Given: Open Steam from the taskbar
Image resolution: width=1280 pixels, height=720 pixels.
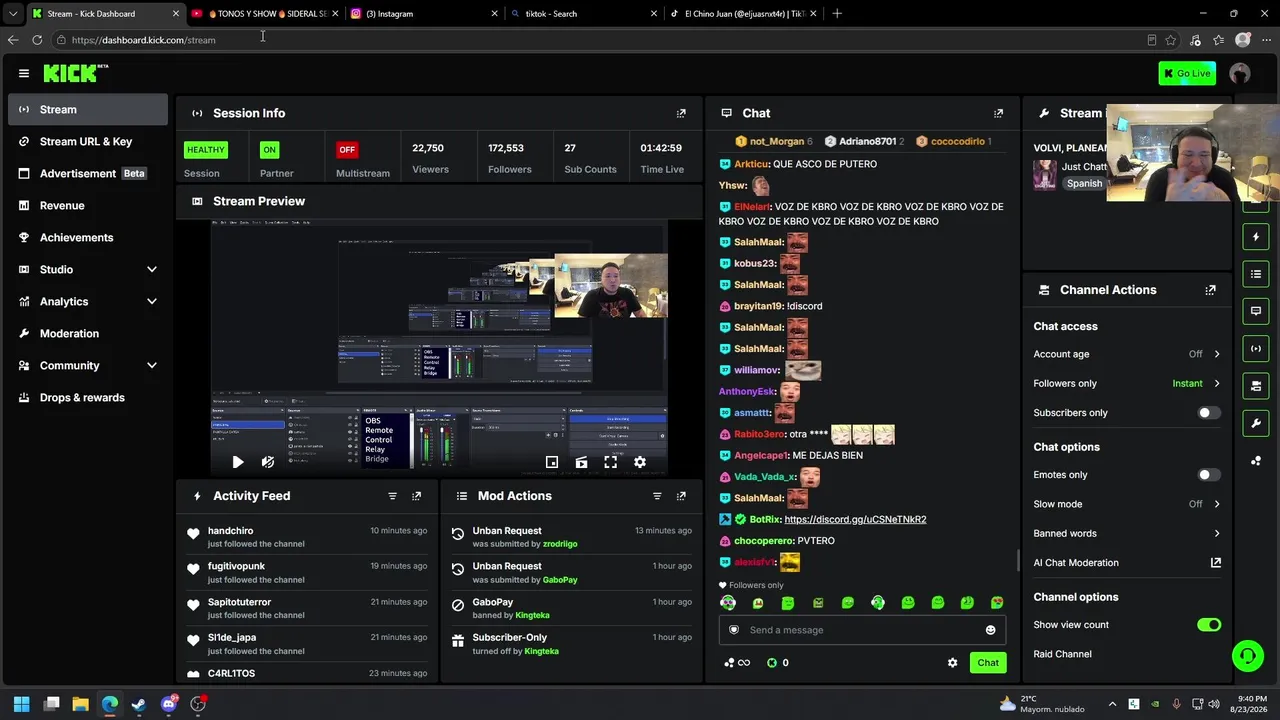Looking at the screenshot, I should point(139,704).
